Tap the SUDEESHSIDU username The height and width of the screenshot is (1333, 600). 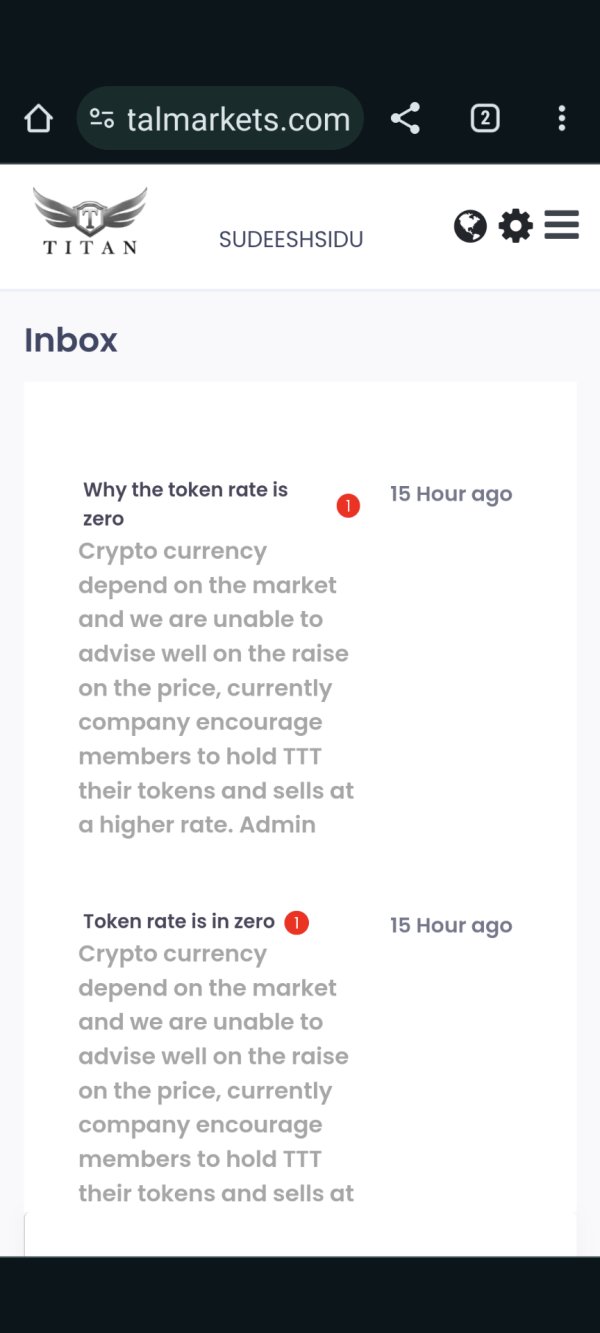coord(291,240)
